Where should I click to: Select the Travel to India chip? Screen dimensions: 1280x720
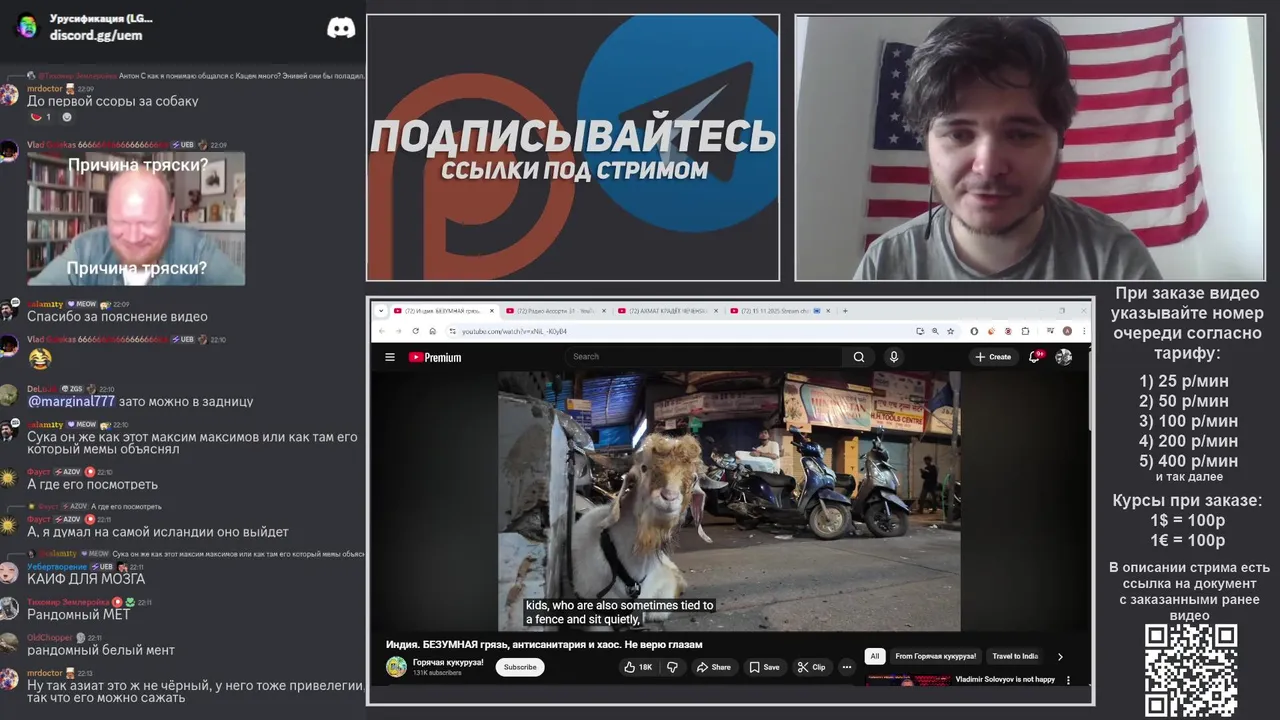[x=1015, y=657]
